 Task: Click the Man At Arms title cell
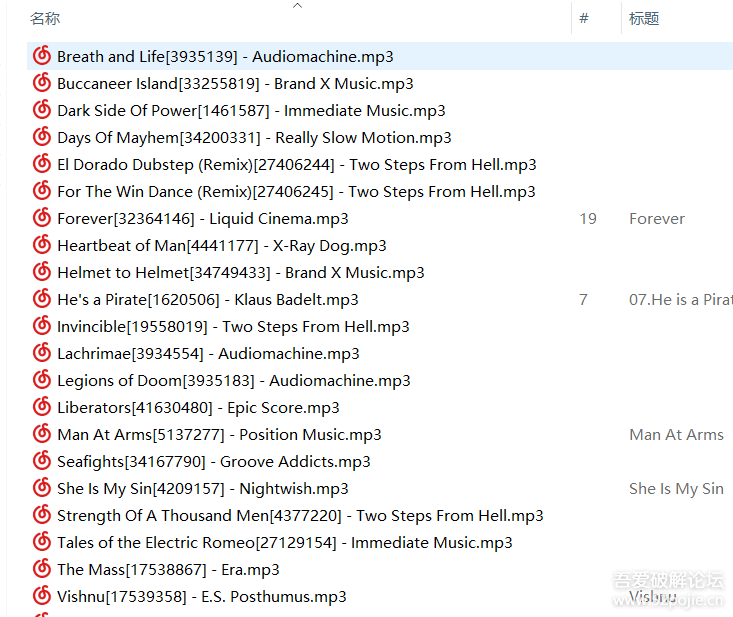click(676, 435)
